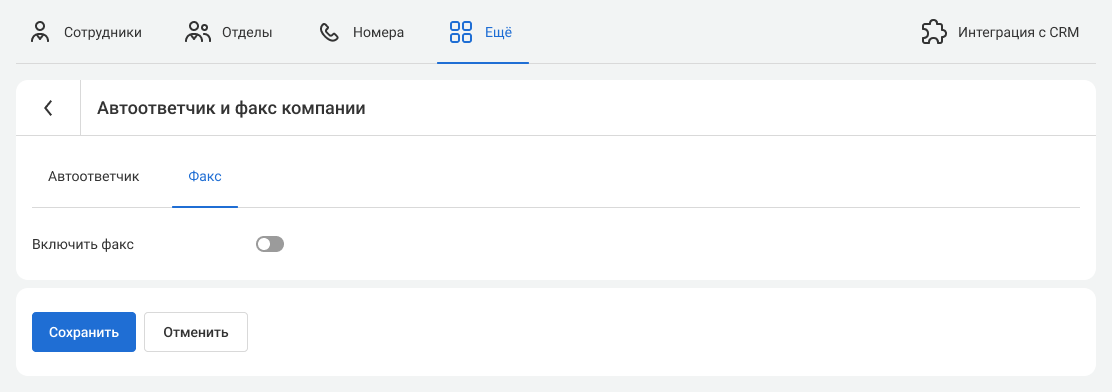Open the Сотрудники text label in navigation

(x=103, y=33)
